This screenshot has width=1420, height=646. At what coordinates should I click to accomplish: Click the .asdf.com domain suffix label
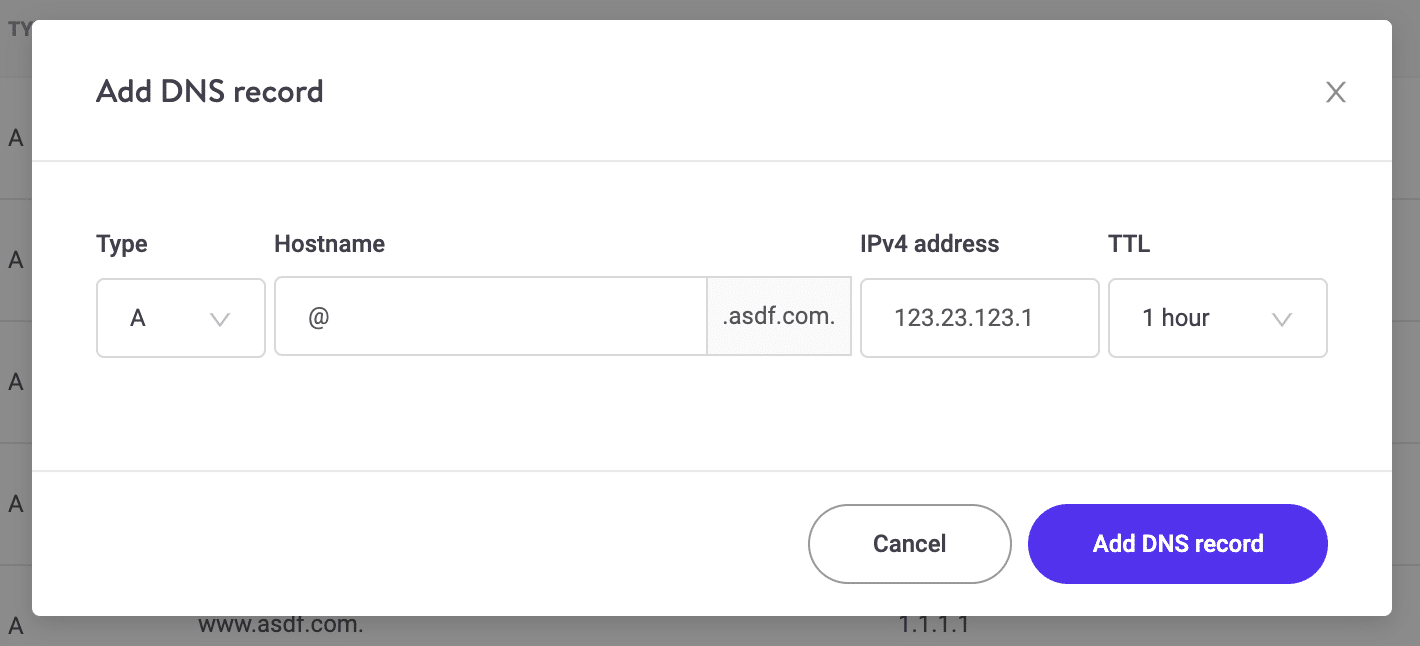tap(778, 316)
